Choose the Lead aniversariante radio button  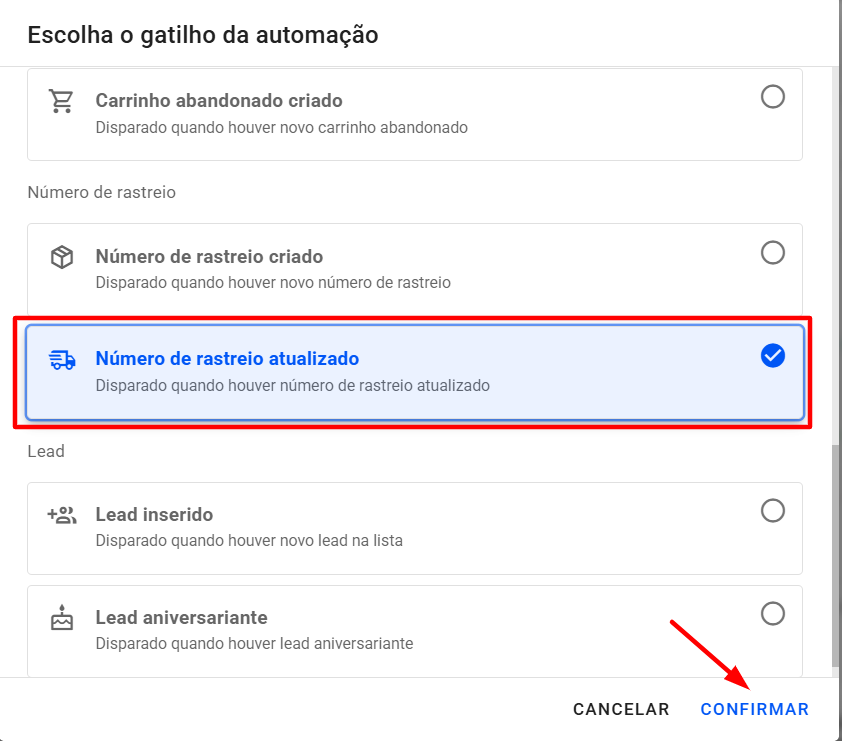tap(773, 613)
